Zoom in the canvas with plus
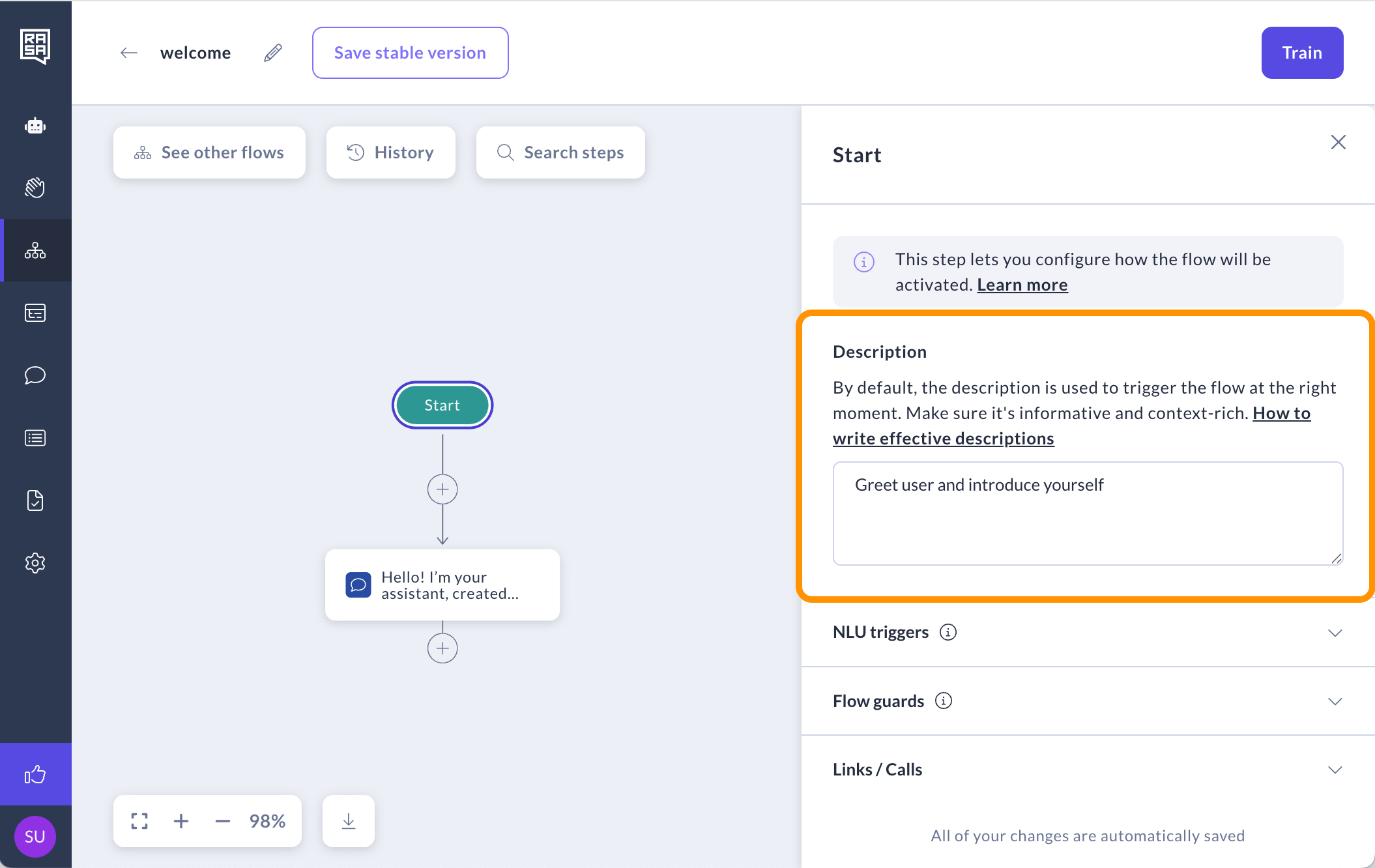The image size is (1375, 868). (x=181, y=821)
